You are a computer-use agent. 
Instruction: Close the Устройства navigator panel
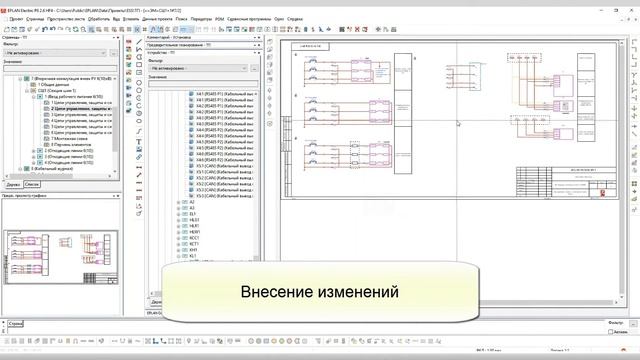(259, 53)
